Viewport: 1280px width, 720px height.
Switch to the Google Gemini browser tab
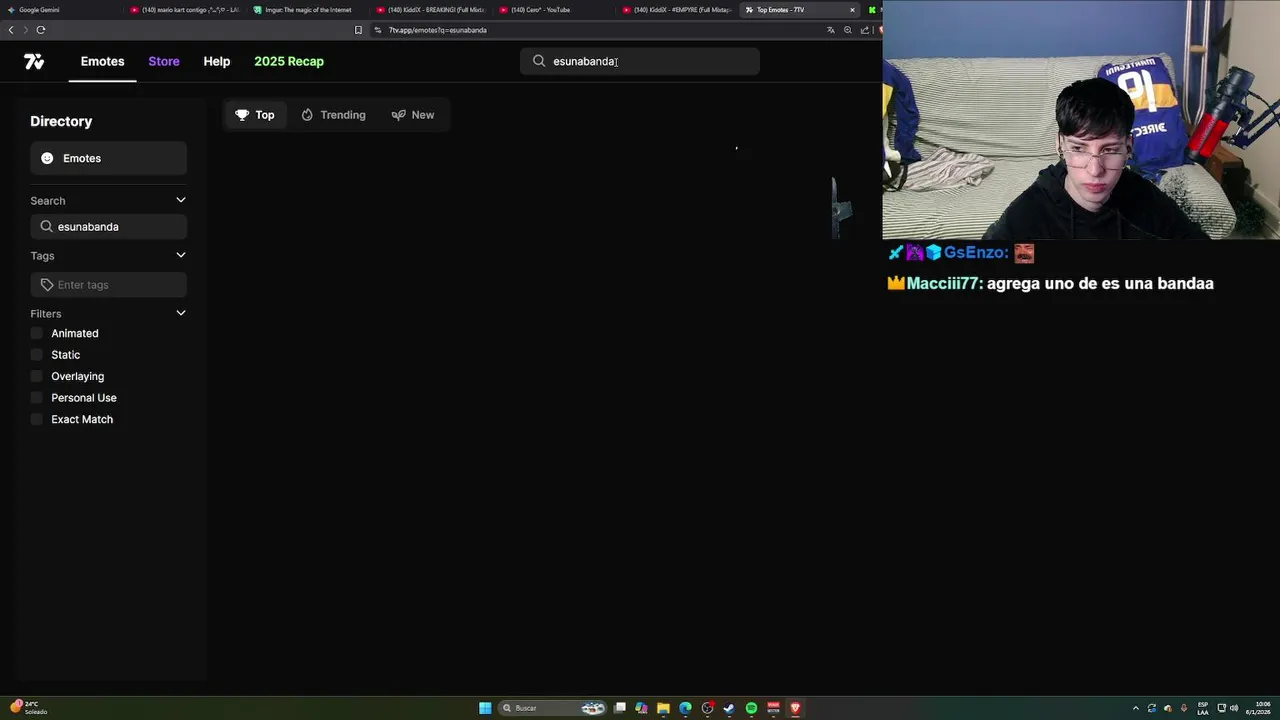60,10
